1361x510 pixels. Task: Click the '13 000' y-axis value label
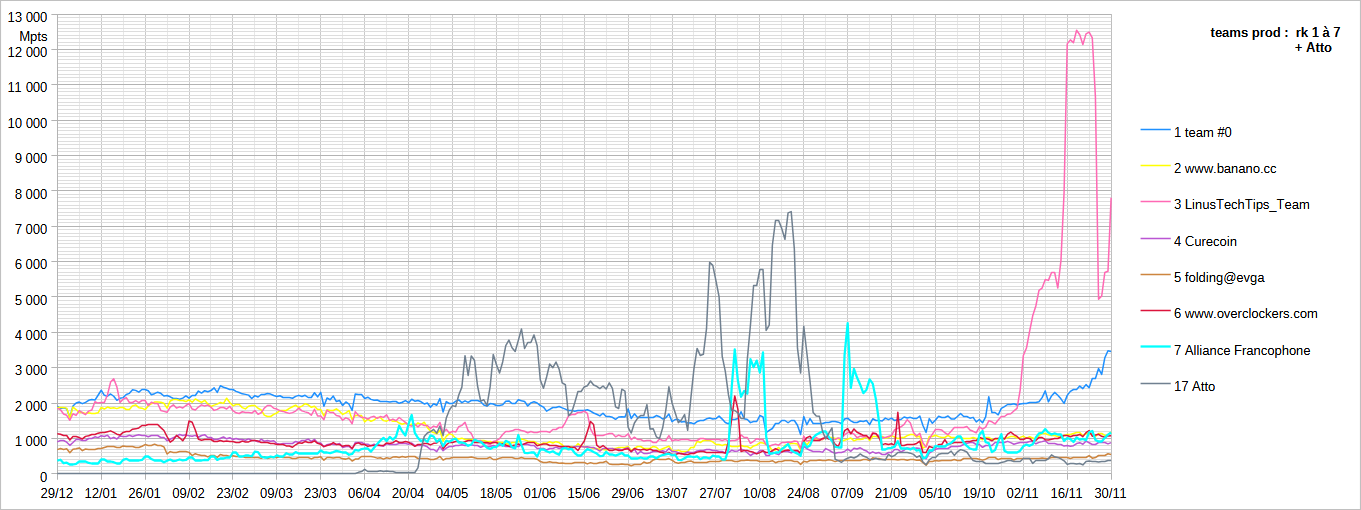click(27, 16)
